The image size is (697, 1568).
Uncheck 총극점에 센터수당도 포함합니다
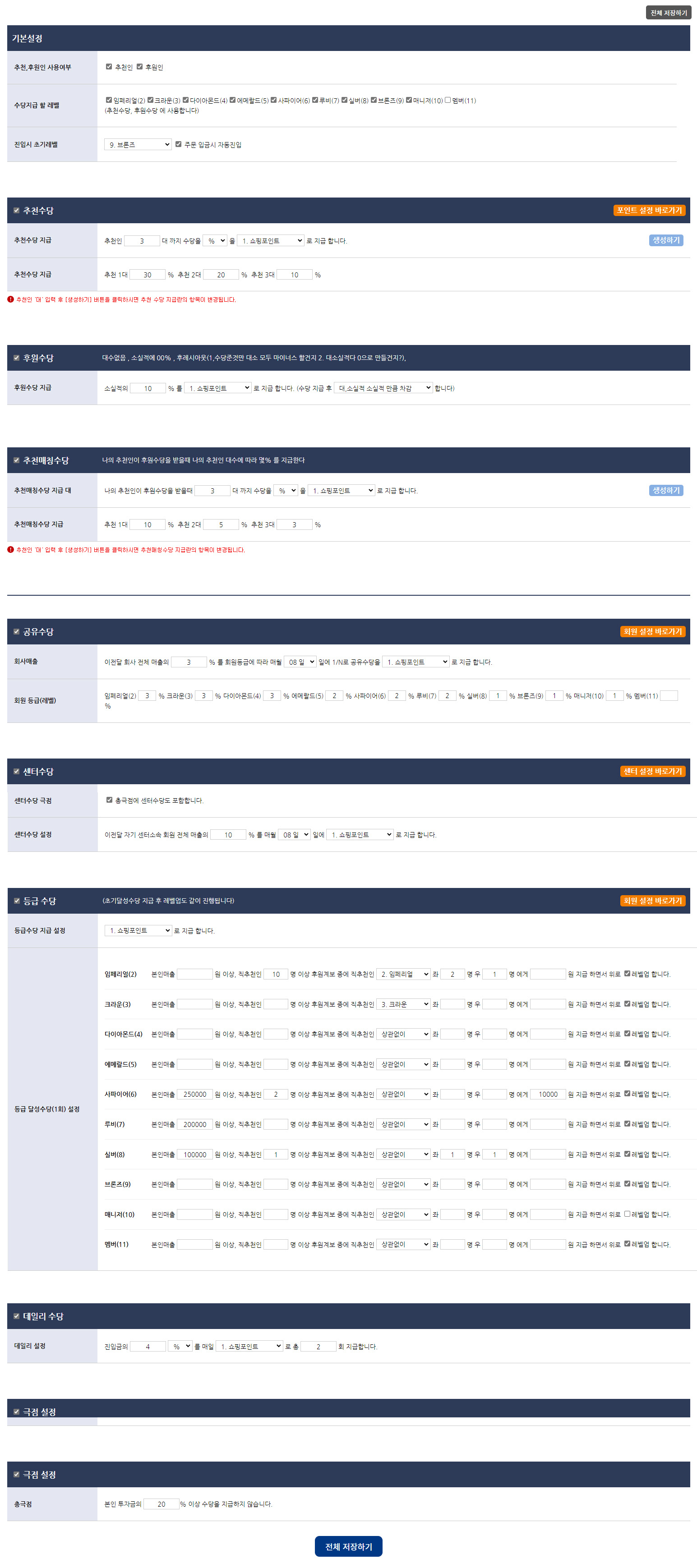[x=110, y=800]
